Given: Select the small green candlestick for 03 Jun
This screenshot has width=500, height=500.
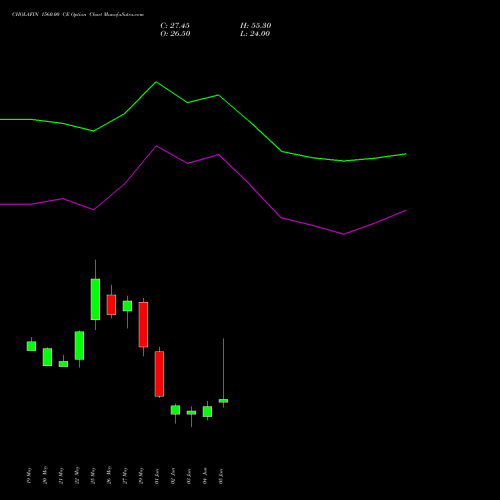Looking at the screenshot, I should pyautogui.click(x=191, y=413).
